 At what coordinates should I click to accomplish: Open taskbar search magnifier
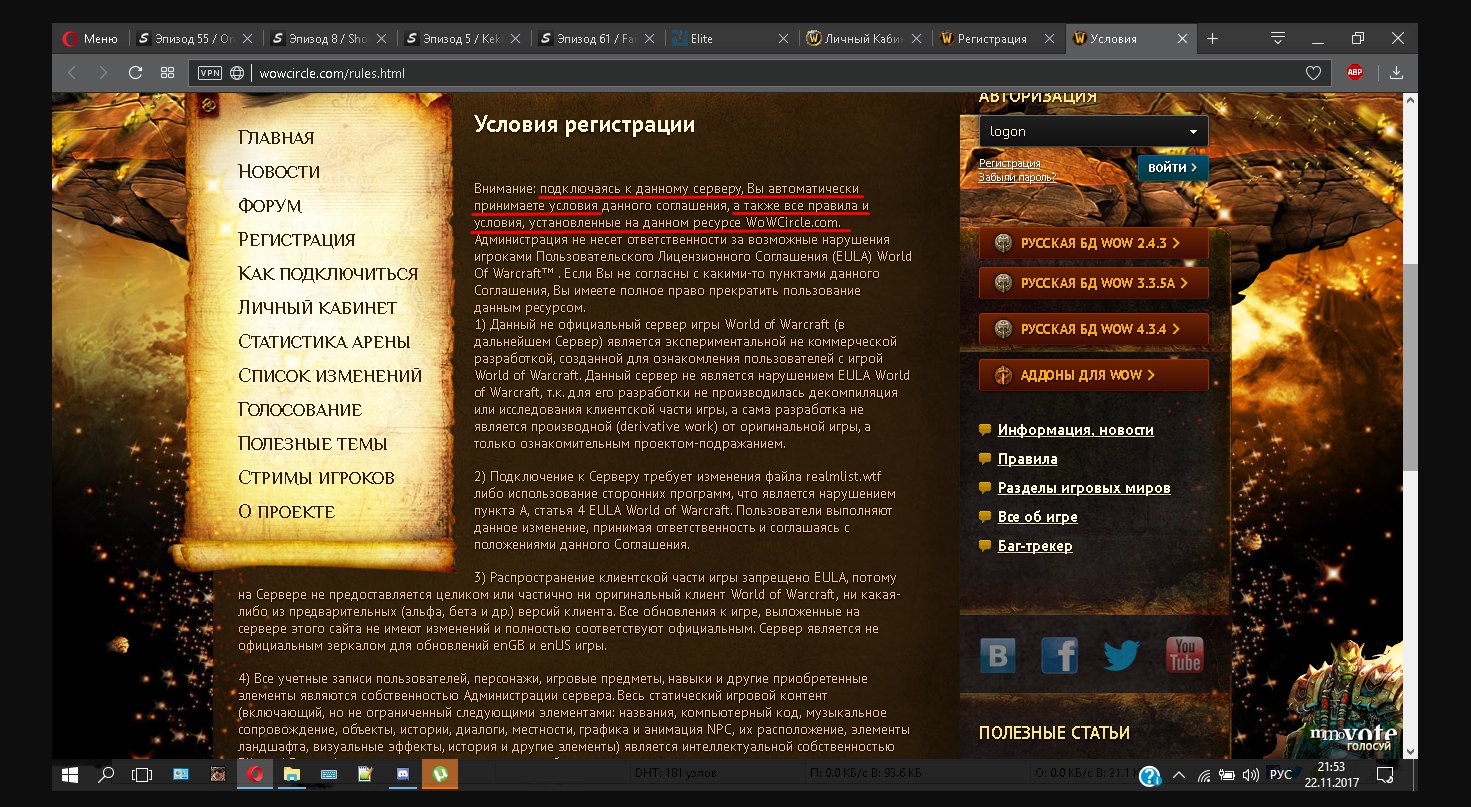[105, 774]
